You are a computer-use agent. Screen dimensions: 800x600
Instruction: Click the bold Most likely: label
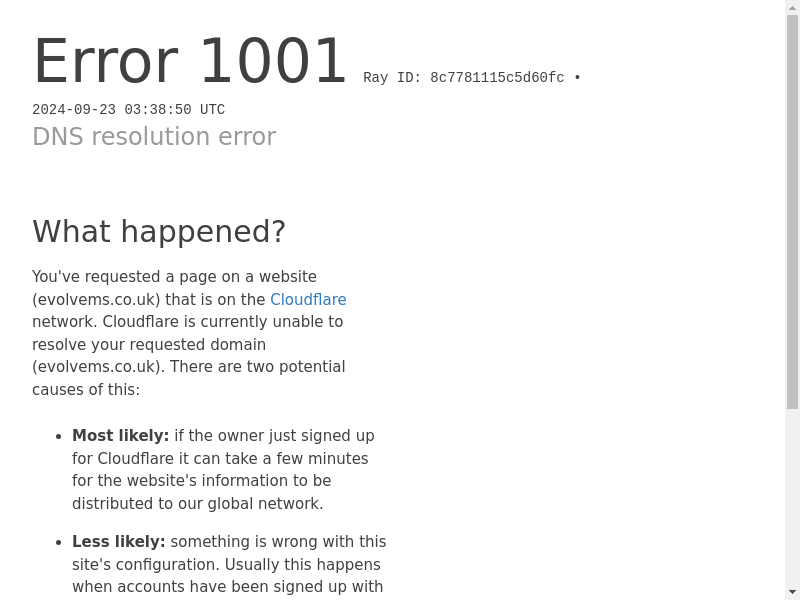coord(120,436)
